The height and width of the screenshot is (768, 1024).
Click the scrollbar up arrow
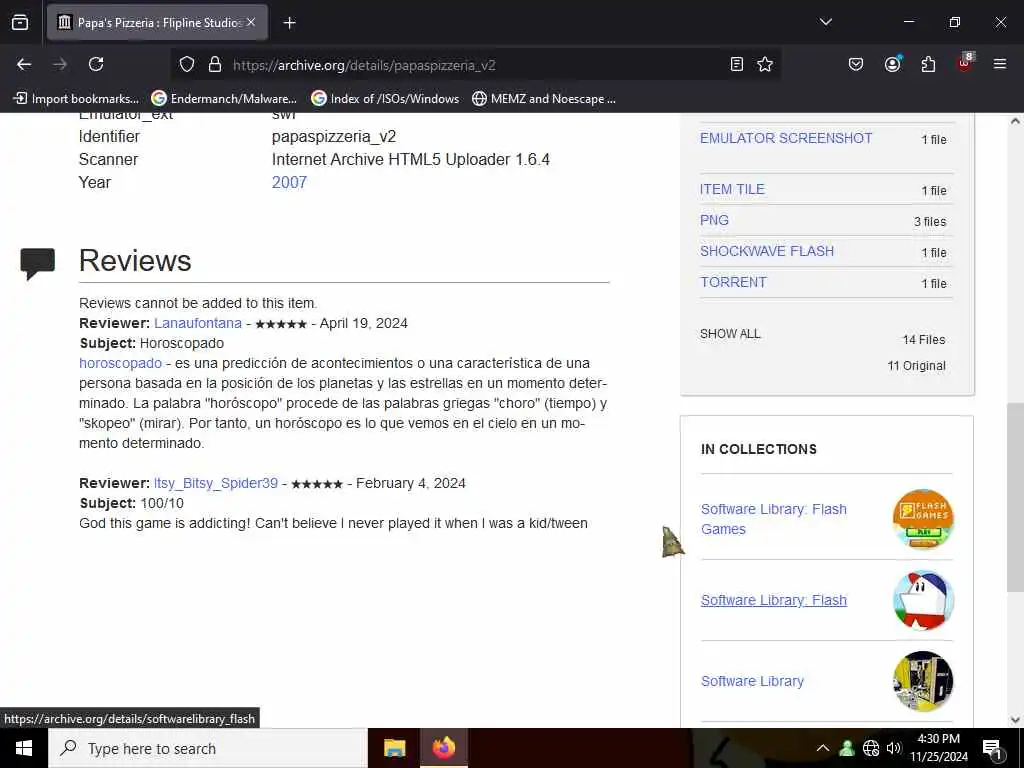point(1015,121)
